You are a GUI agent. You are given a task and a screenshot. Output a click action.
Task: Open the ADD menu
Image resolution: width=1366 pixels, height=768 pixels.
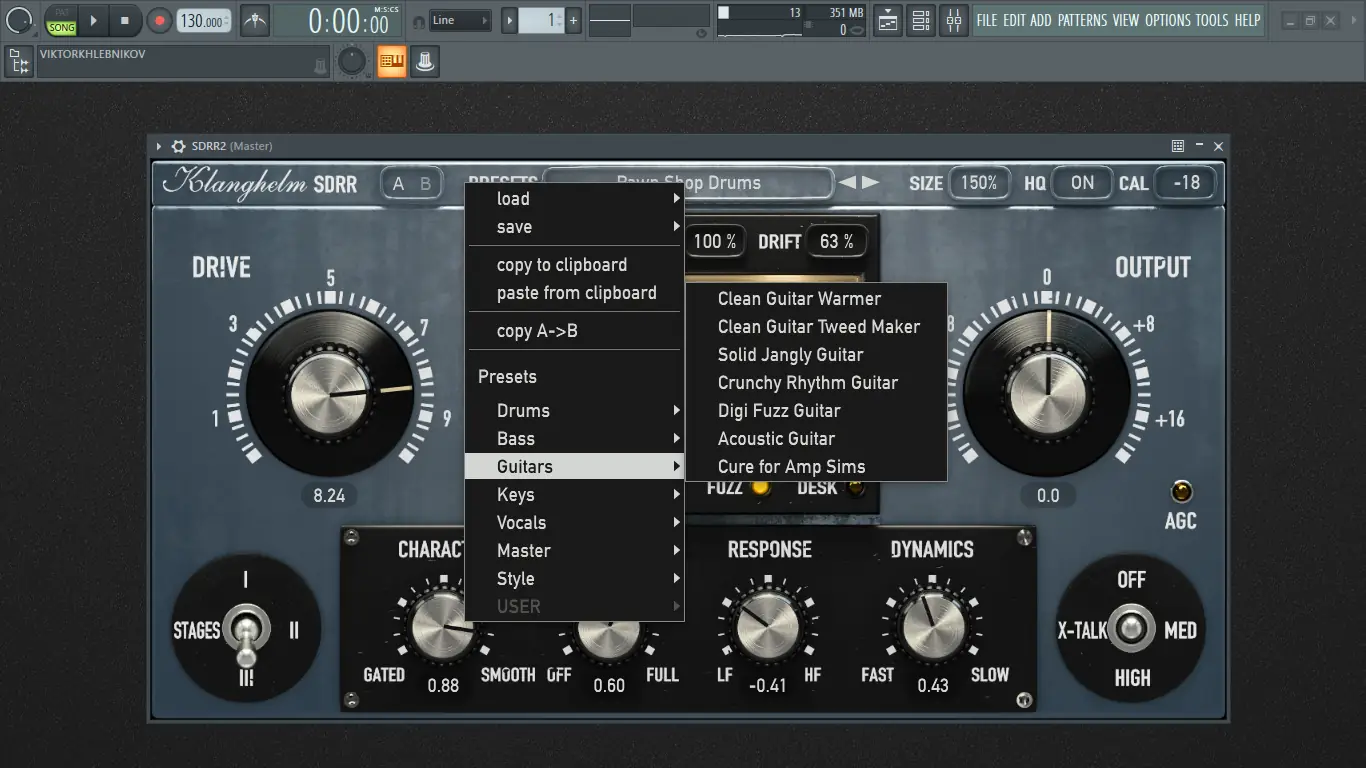click(1041, 20)
